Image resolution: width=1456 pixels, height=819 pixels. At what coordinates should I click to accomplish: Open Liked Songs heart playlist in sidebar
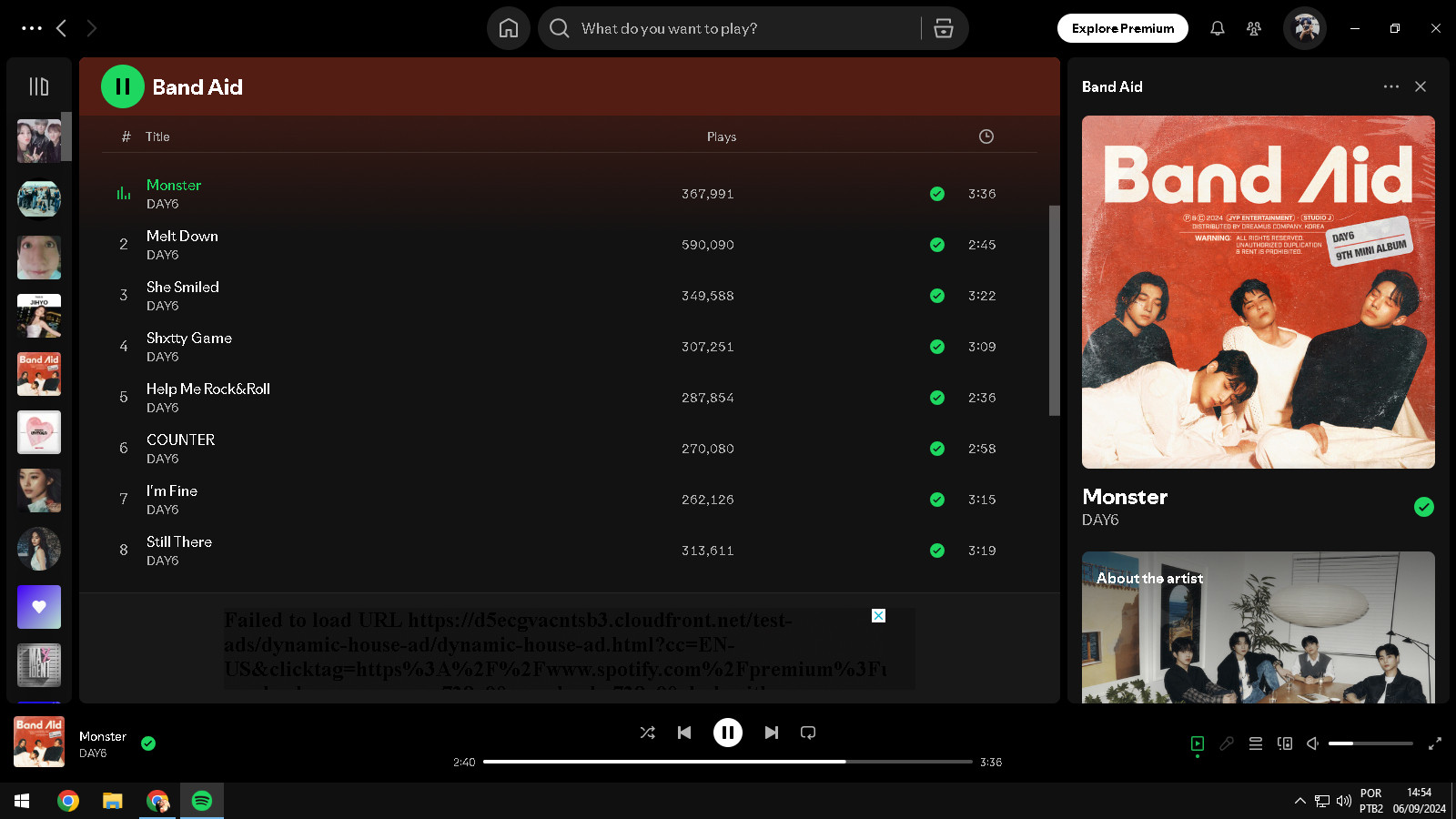pyautogui.click(x=39, y=607)
